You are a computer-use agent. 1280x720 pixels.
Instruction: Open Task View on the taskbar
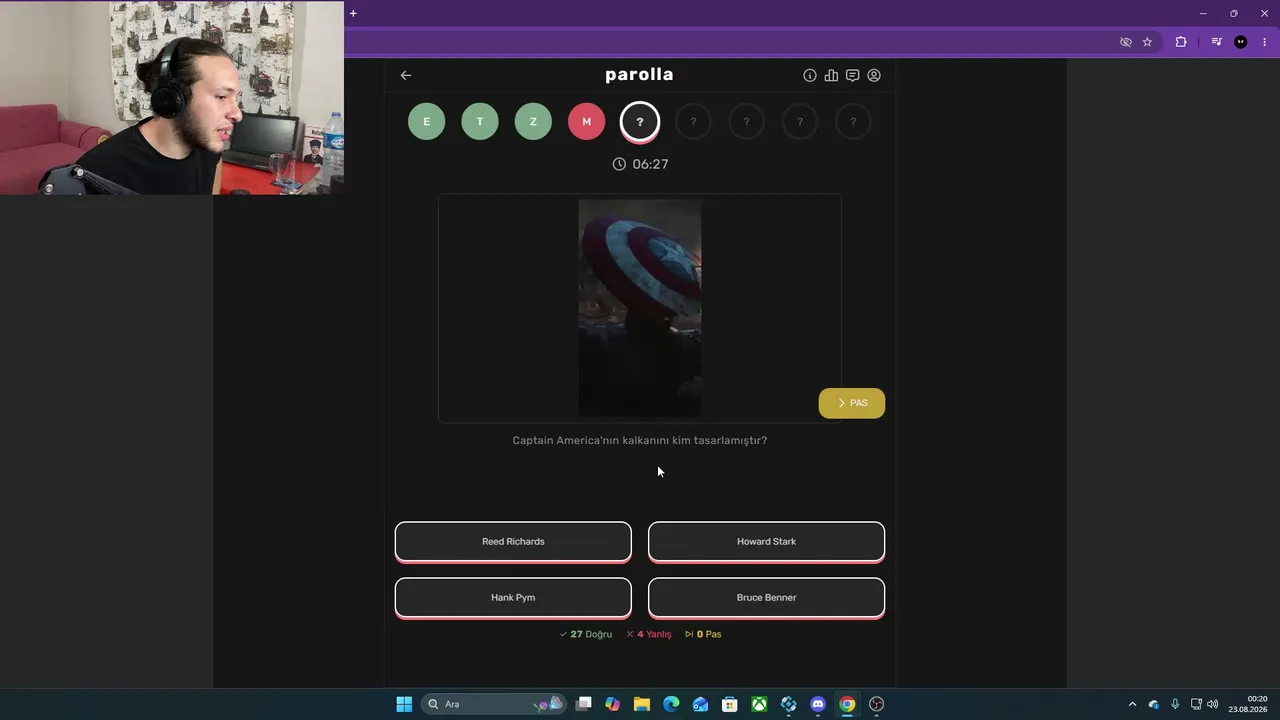(584, 704)
